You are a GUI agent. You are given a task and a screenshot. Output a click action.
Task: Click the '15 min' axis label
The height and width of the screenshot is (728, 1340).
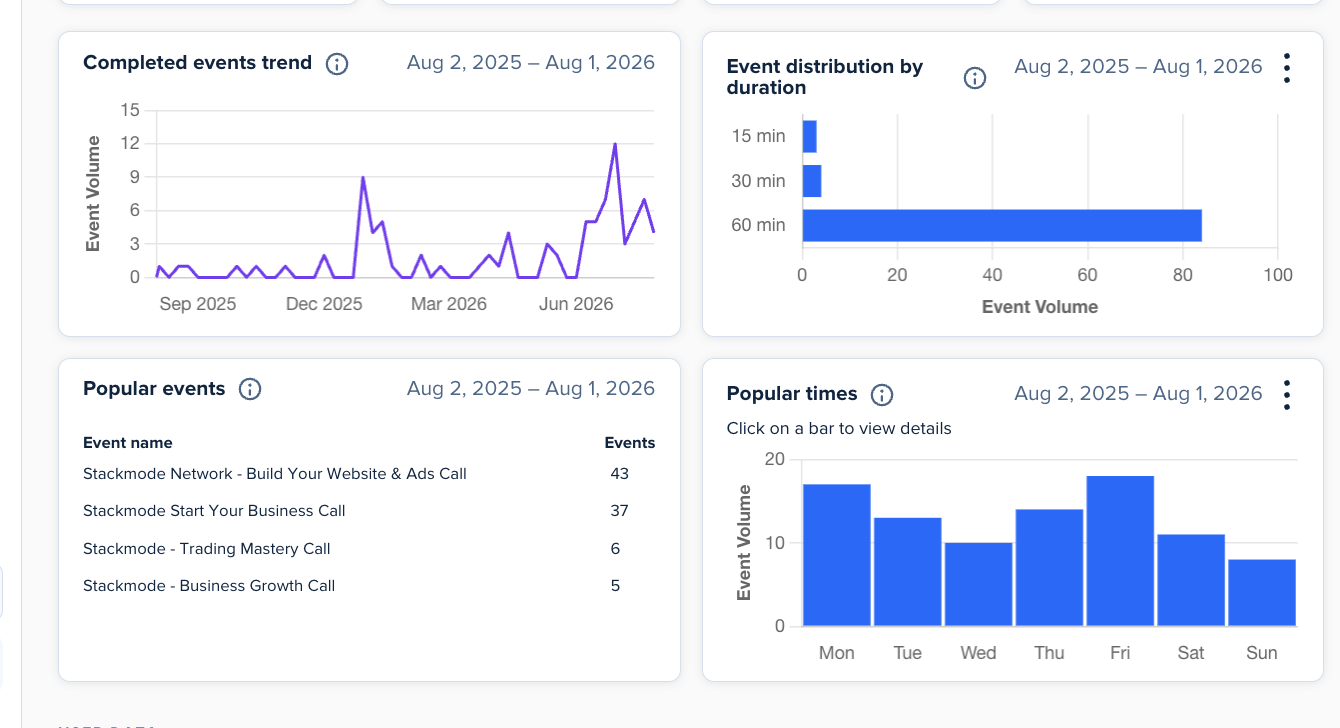click(759, 136)
